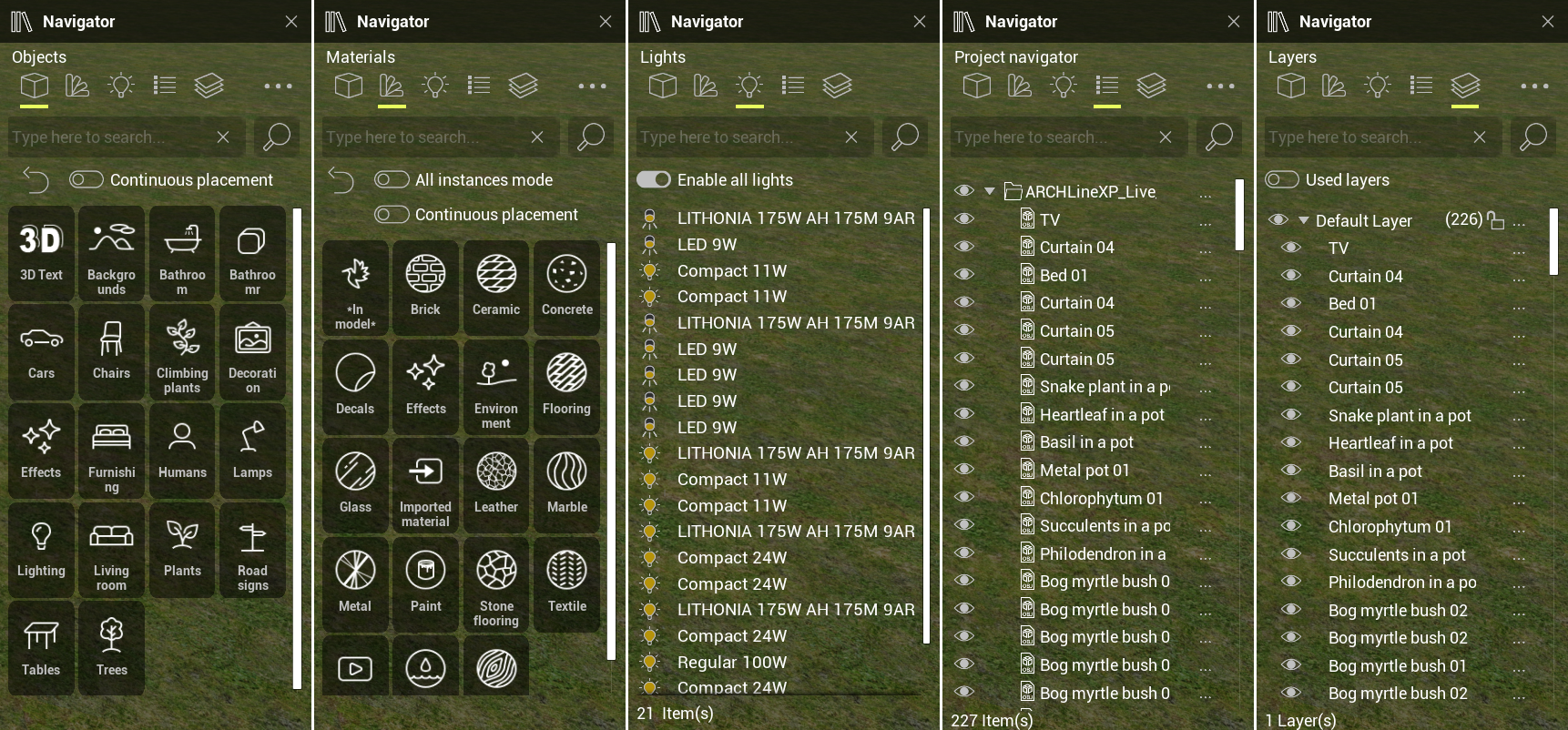This screenshot has height=730, width=1568.
Task: Open the Brick material category
Action: (425, 289)
